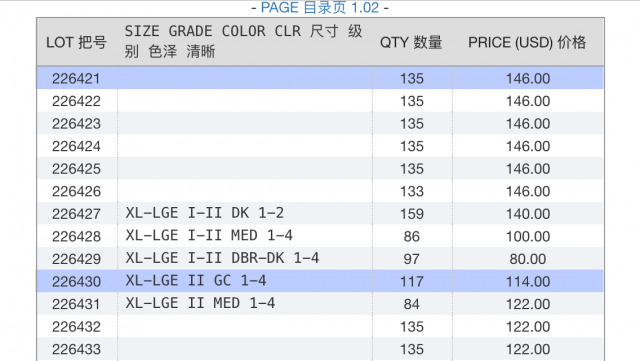Click the XL-LGE I-II MED 1-4 row

coord(320,236)
